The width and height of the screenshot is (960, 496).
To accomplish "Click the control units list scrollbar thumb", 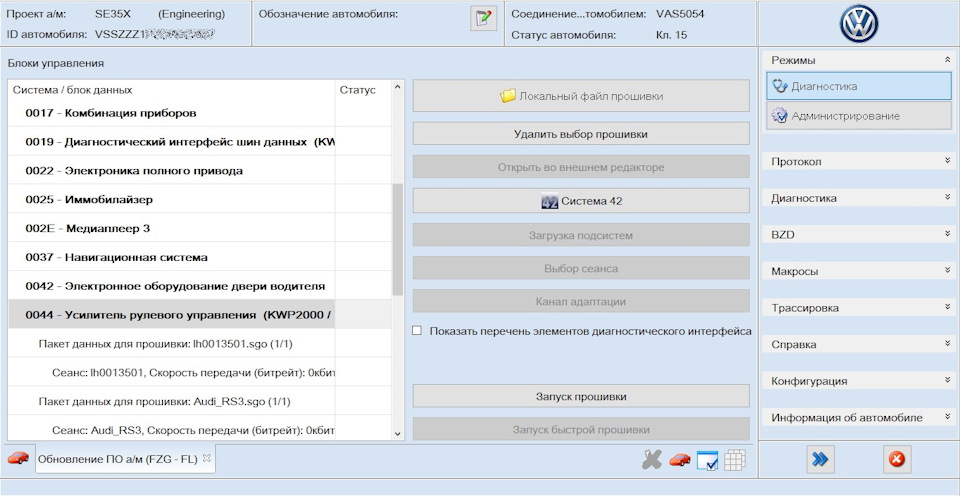I will [x=398, y=239].
